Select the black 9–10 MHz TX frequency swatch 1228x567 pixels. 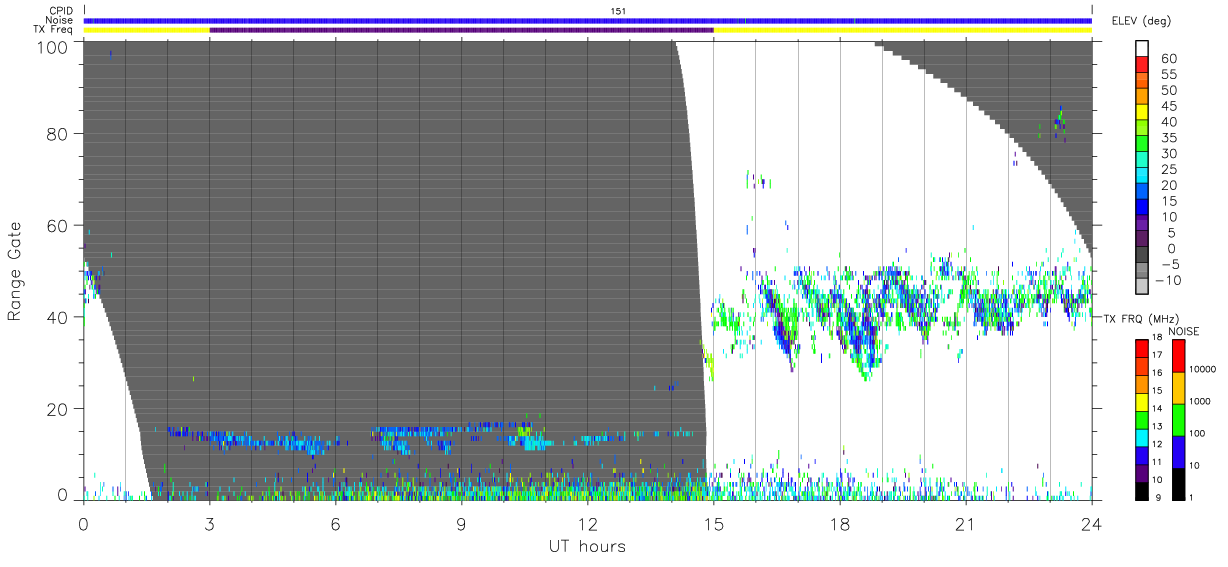tap(1142, 491)
